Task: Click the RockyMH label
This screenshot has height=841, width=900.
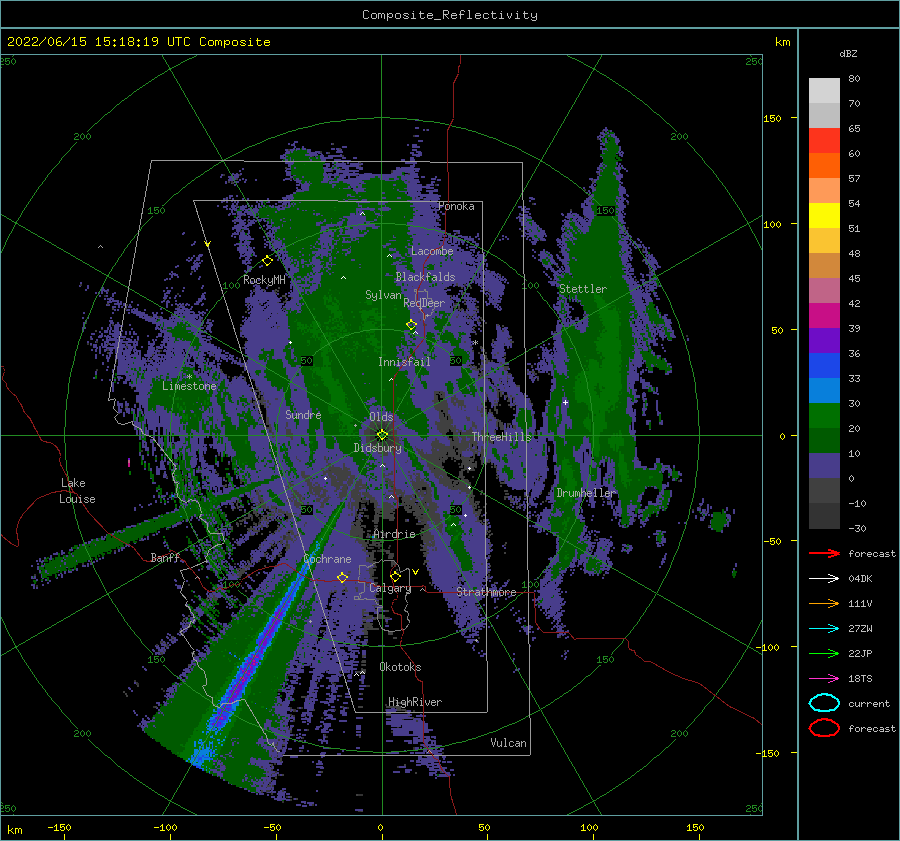Action: click(x=264, y=280)
